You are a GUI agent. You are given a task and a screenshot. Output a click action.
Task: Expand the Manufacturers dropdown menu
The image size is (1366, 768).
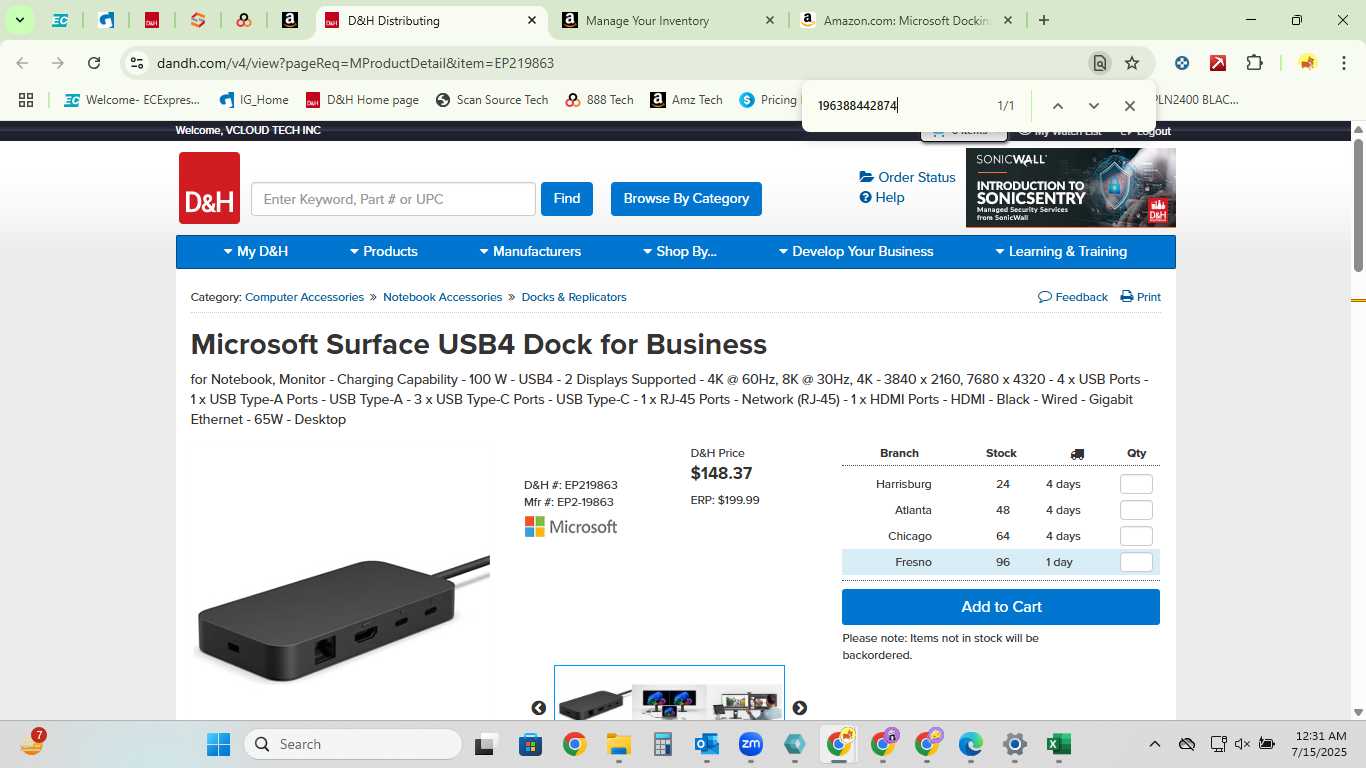pos(530,252)
